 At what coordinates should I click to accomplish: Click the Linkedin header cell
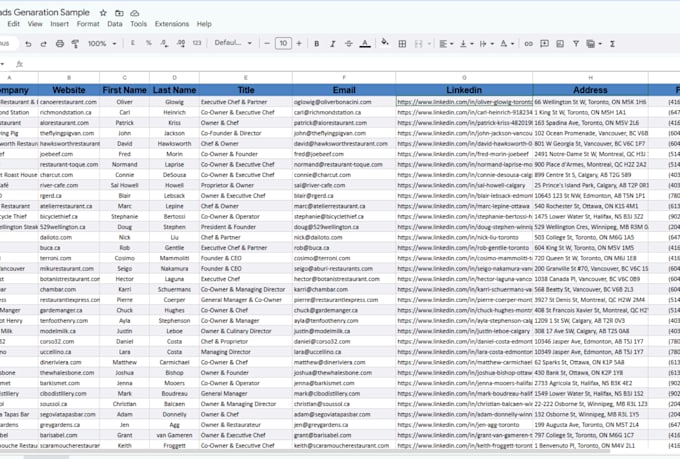point(464,90)
